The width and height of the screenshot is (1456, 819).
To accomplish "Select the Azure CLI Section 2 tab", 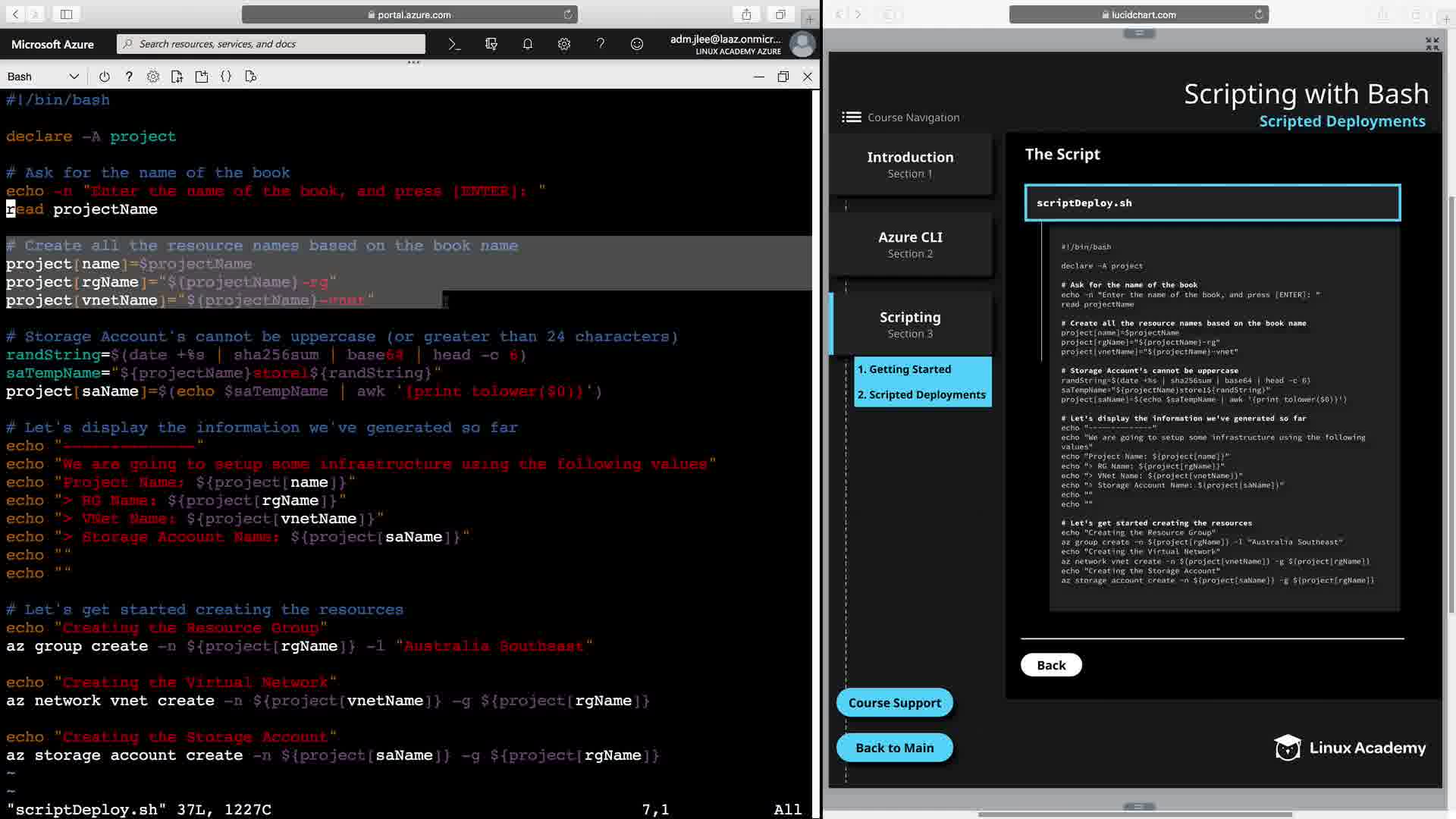I will click(x=910, y=244).
